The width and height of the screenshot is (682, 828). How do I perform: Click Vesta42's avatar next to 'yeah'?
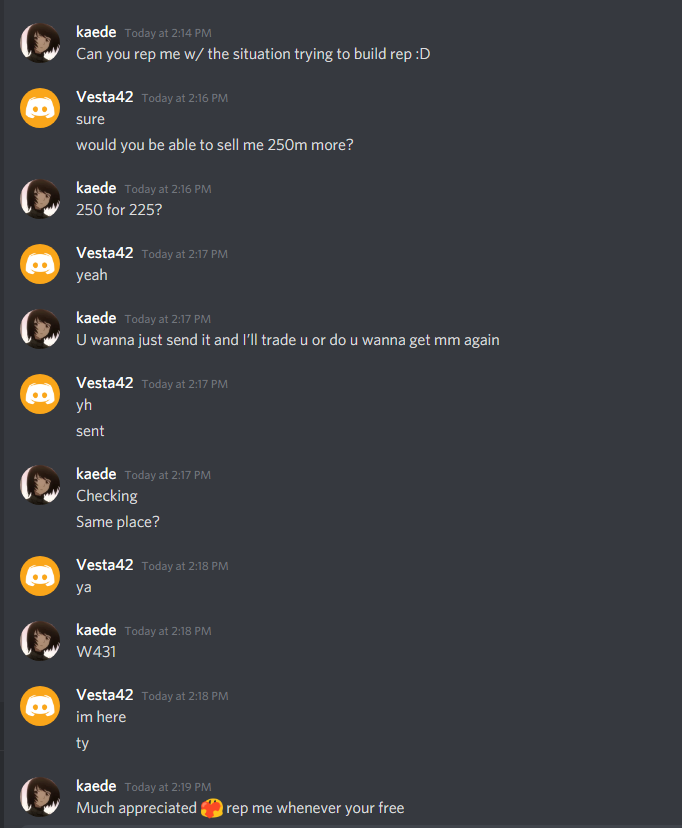pyautogui.click(x=40, y=264)
